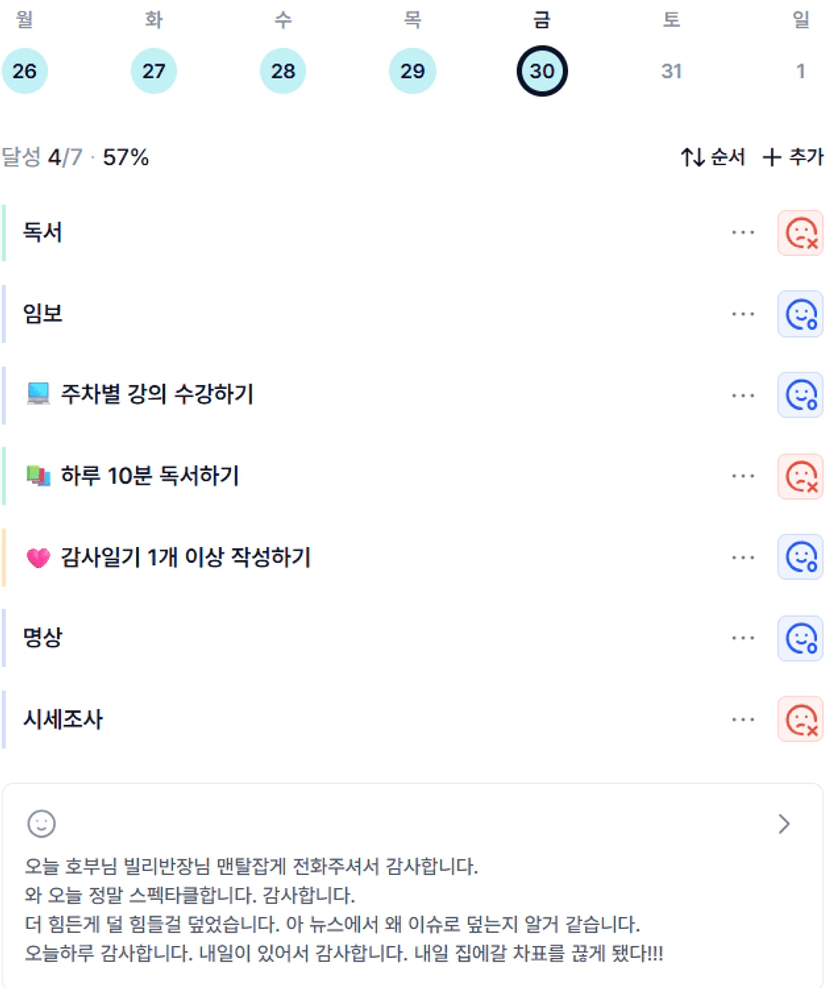827x988 pixels.
Task: Click 하루 10분 독서하기 status face icon
Action: point(800,476)
